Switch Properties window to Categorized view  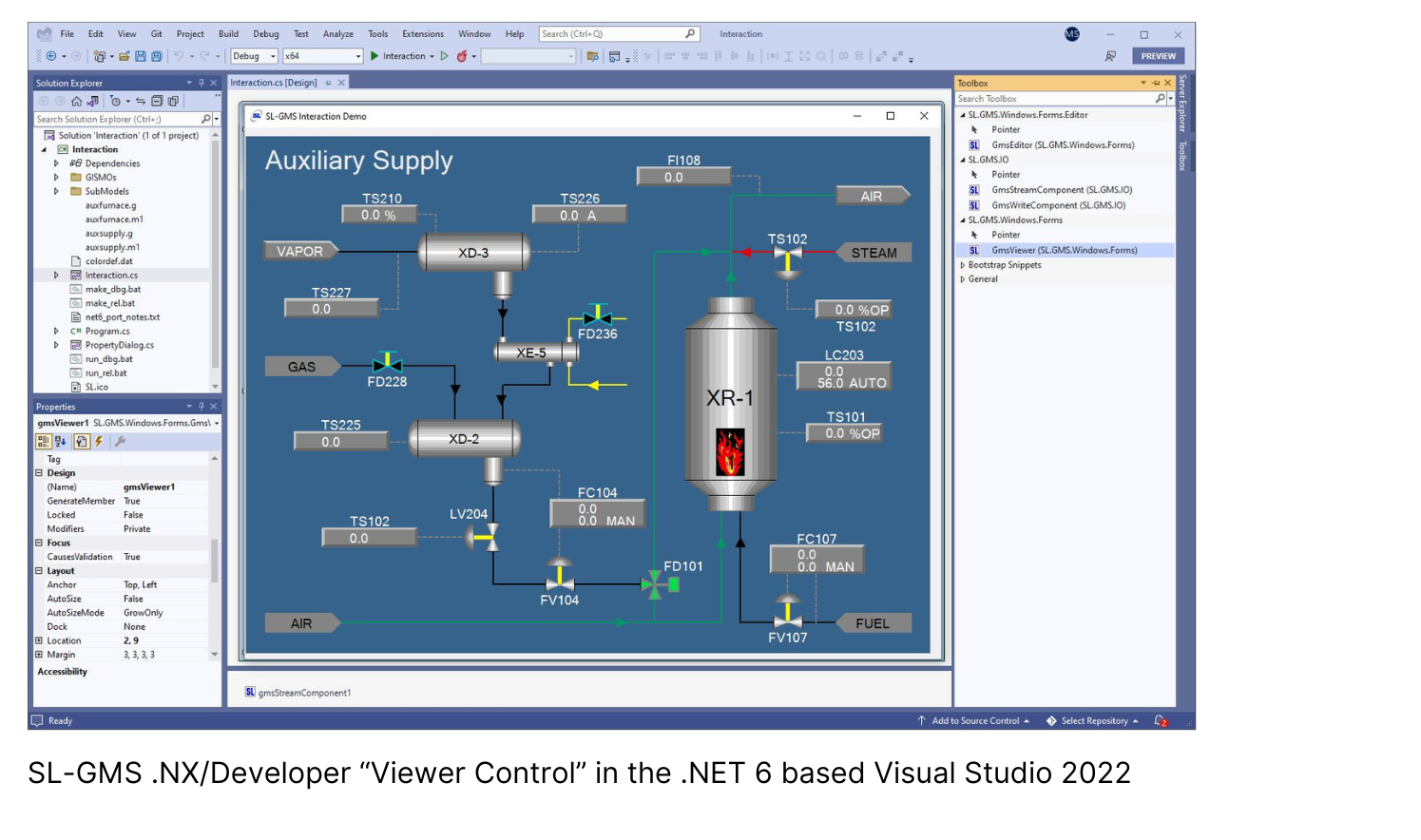(x=42, y=440)
